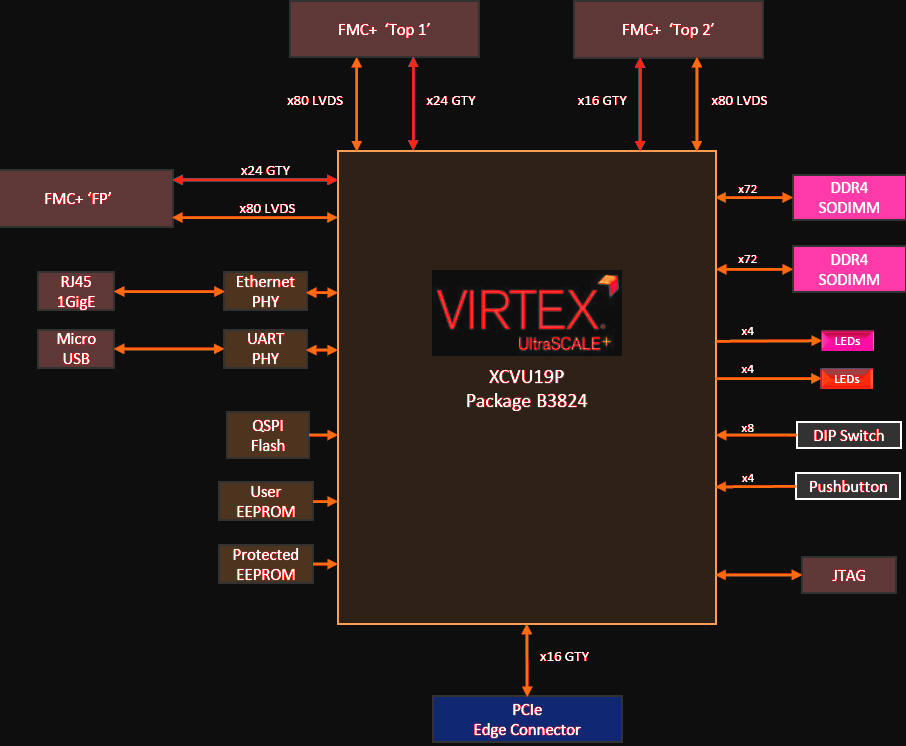Select the User EEPROM block
The height and width of the screenshot is (746, 906).
coord(266,501)
